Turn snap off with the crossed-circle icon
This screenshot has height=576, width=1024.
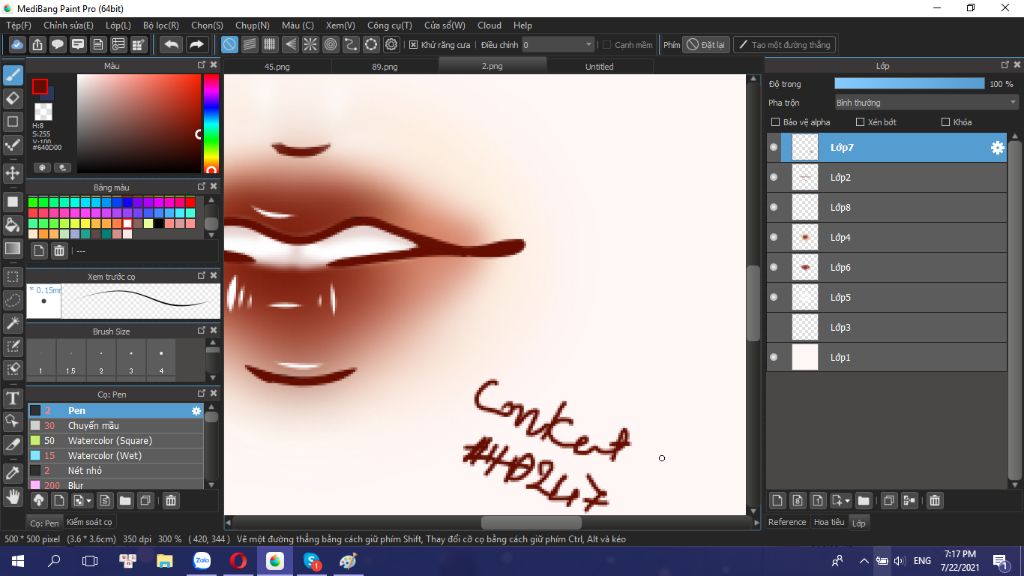[229, 44]
